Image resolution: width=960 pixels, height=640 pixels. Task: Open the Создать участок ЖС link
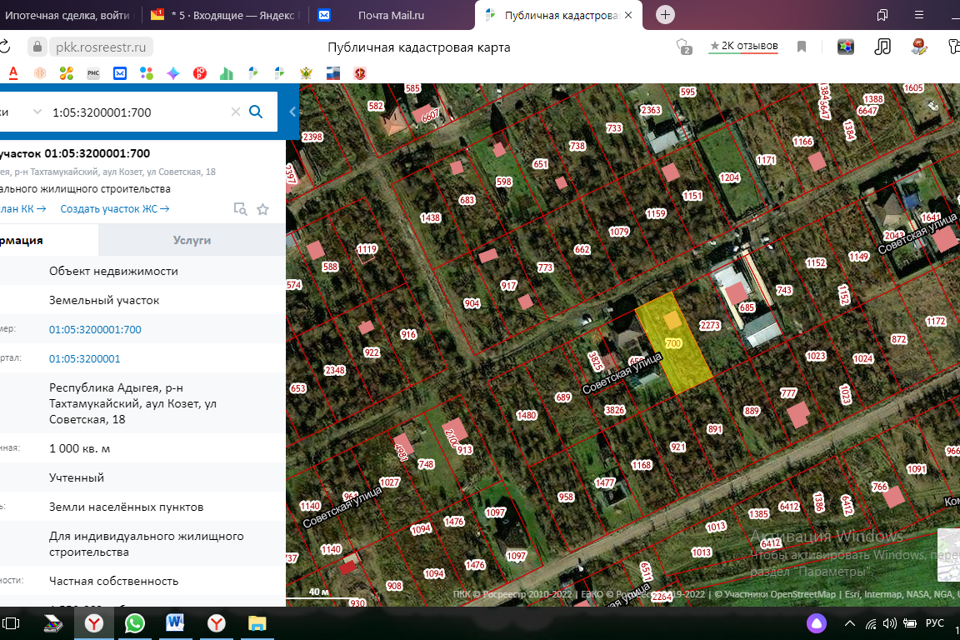pyautogui.click(x=114, y=209)
